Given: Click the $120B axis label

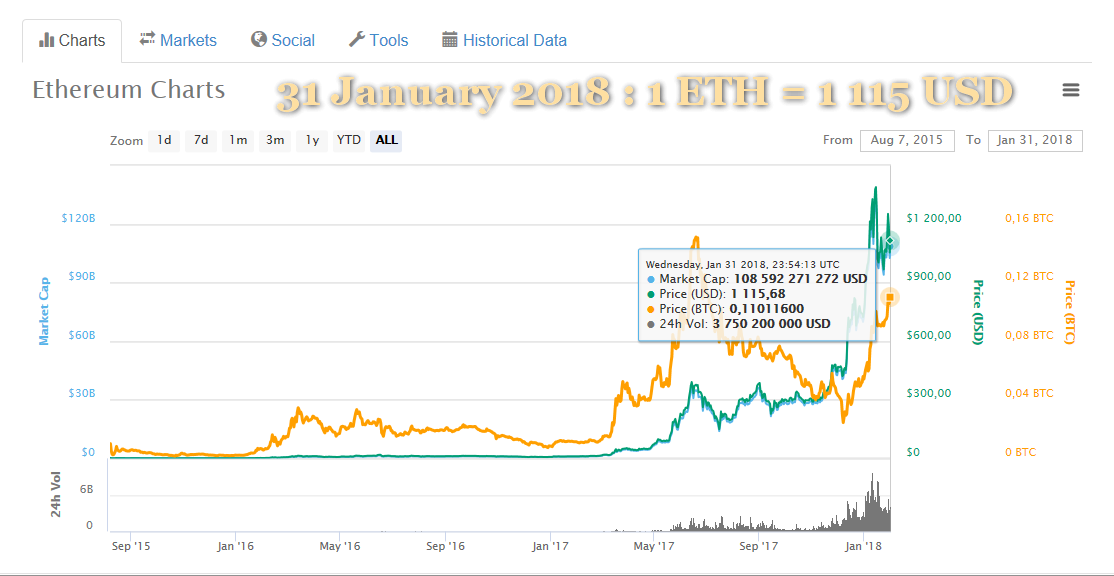Looking at the screenshot, I should point(78,218).
